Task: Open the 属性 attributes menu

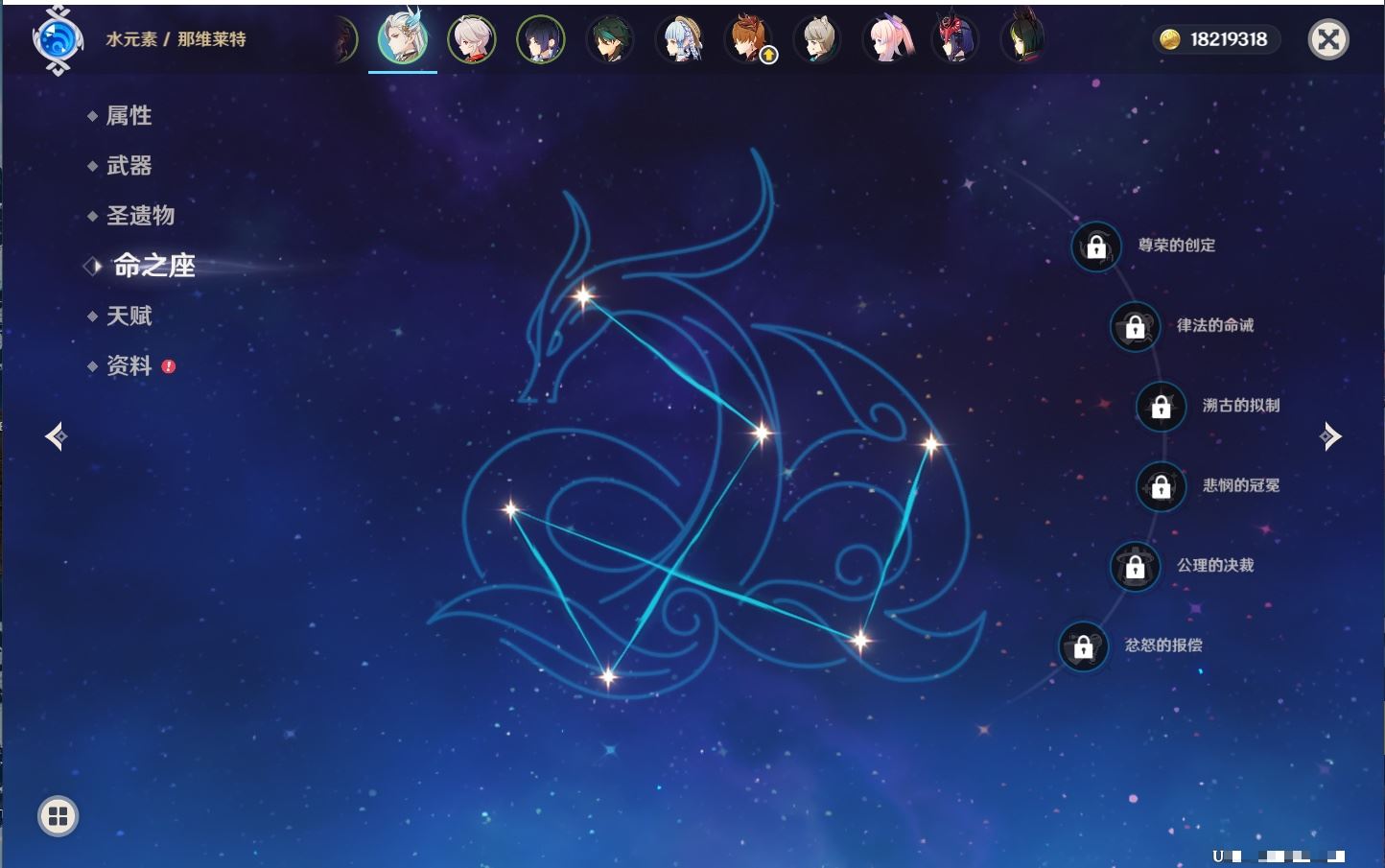Action: click(x=129, y=116)
